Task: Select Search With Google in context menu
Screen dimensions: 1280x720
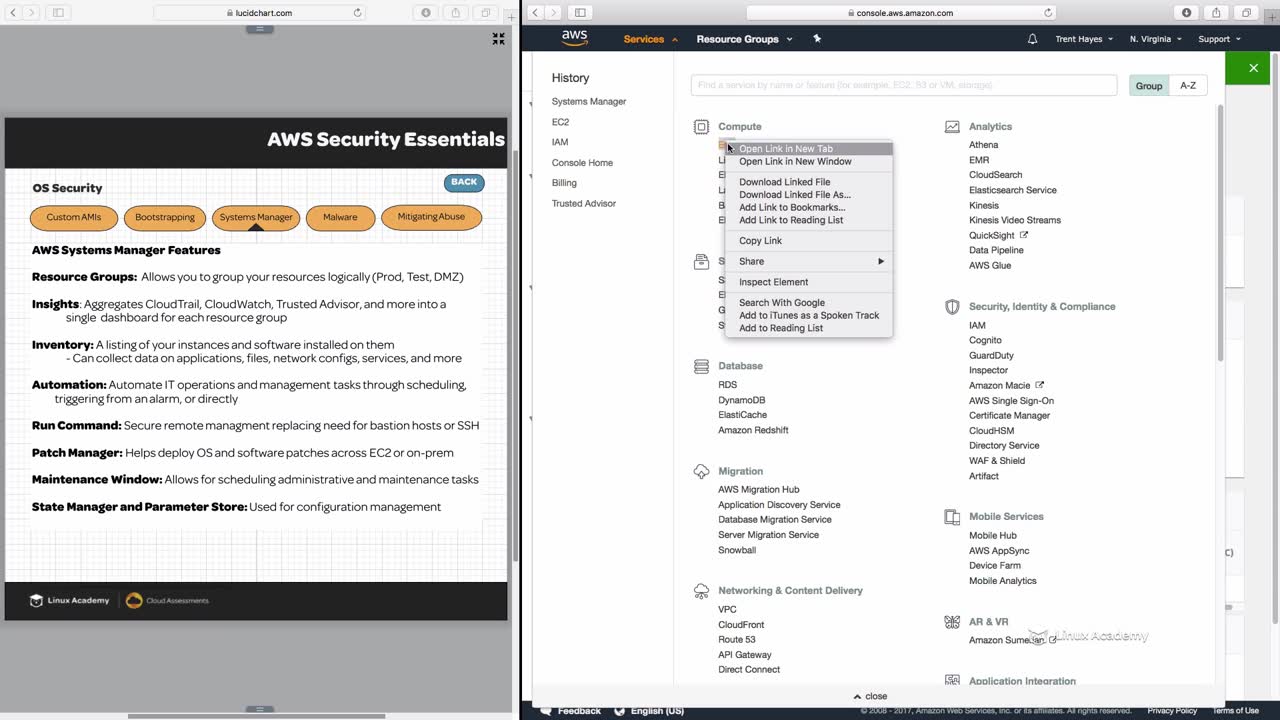Action: click(x=809, y=303)
